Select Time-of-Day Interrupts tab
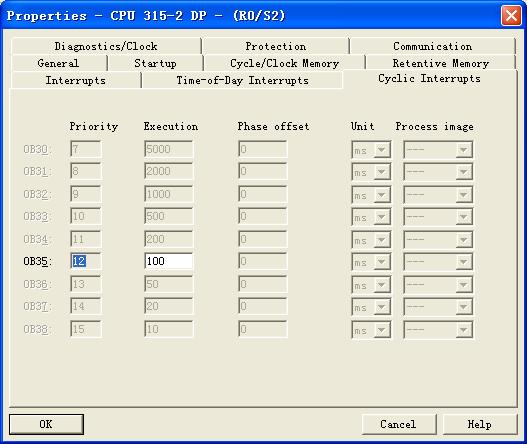Image resolution: width=527 pixels, height=444 pixels. pyautogui.click(x=242, y=80)
